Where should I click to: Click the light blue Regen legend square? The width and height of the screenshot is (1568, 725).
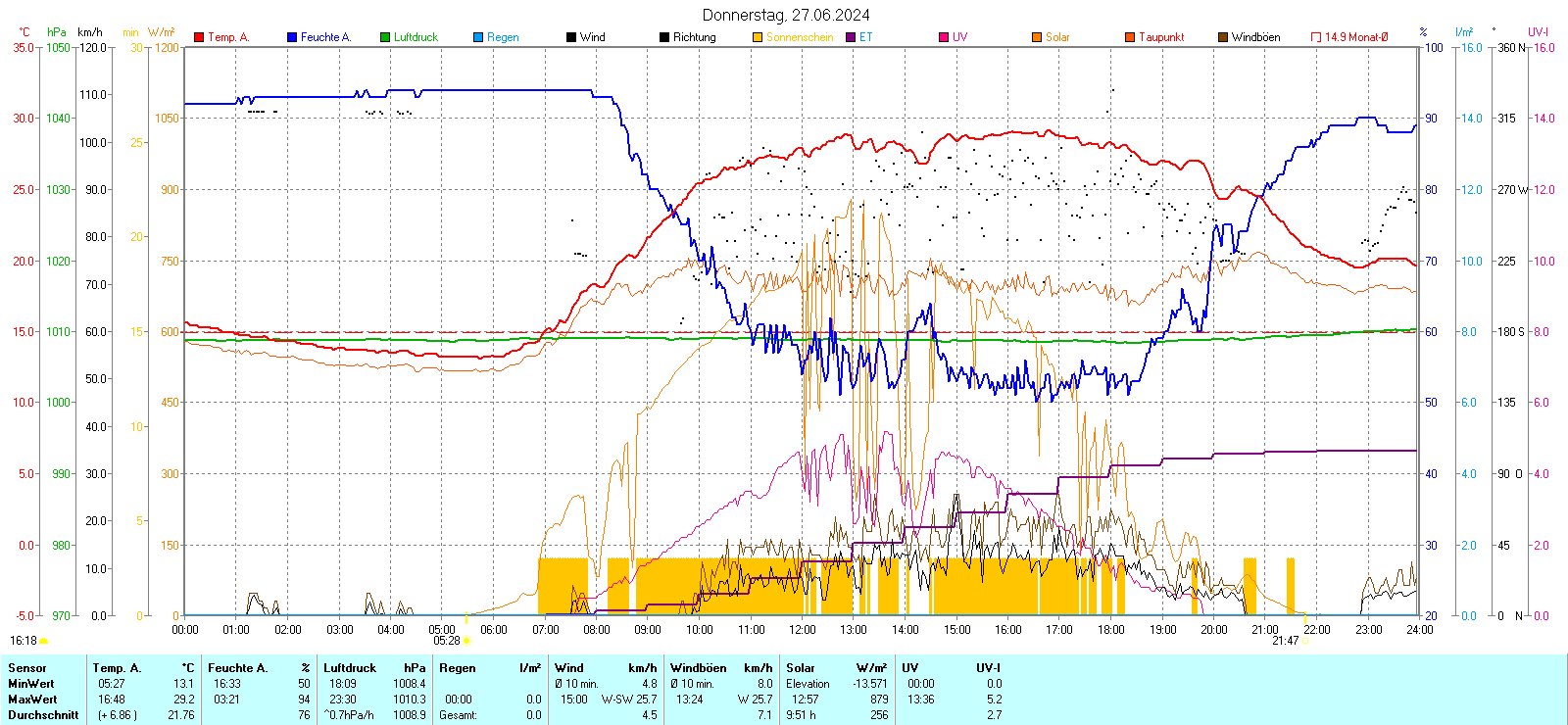(x=478, y=37)
